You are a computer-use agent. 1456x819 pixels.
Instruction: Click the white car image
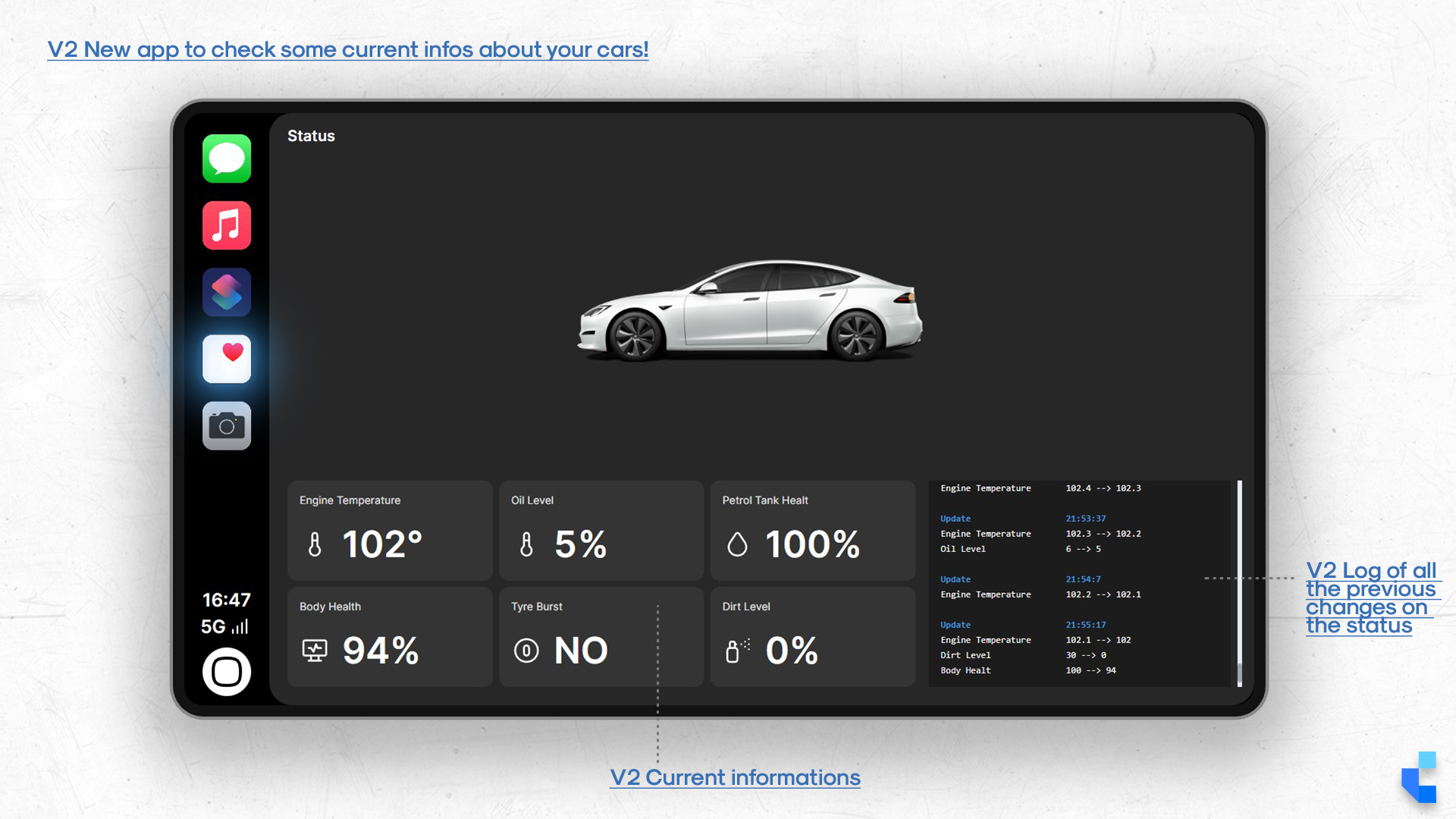coord(749,311)
